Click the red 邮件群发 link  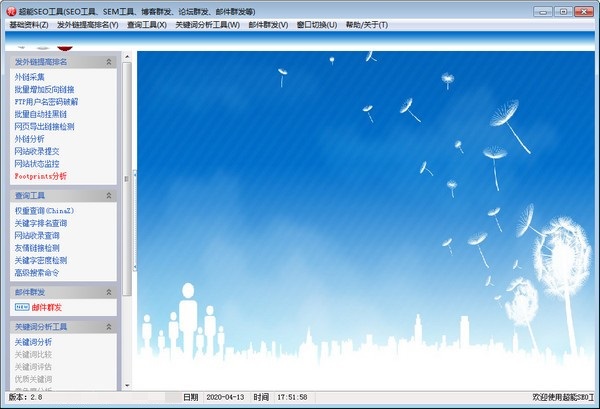(46, 308)
